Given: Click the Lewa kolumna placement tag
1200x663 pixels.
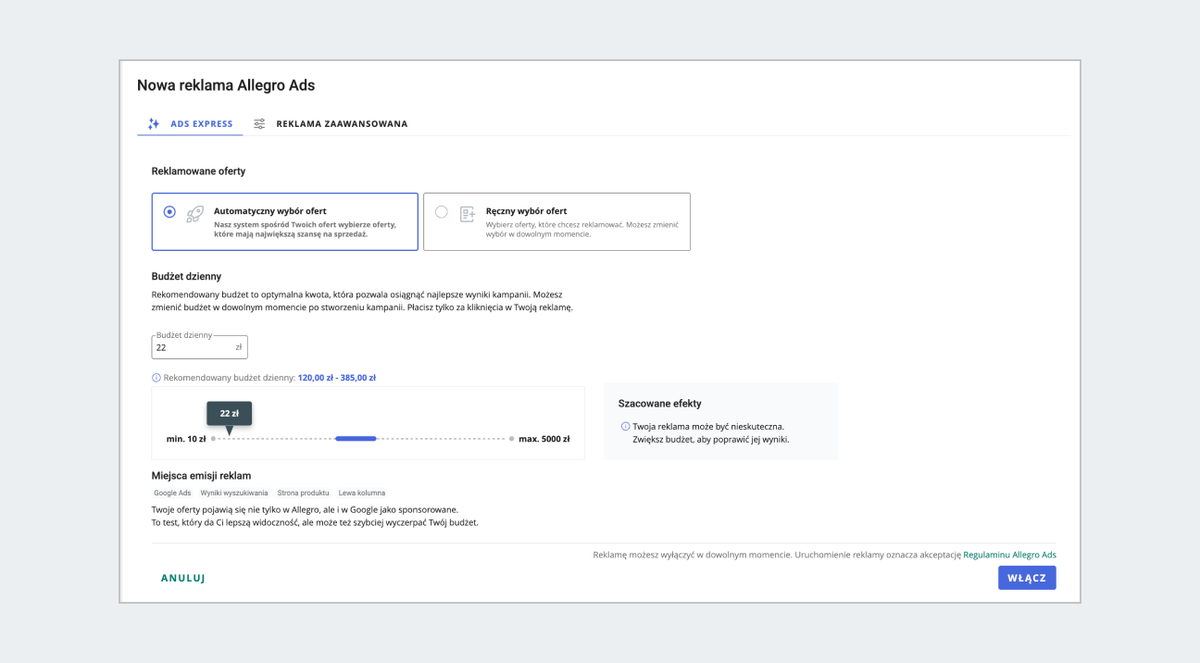Looking at the screenshot, I should coord(362,493).
